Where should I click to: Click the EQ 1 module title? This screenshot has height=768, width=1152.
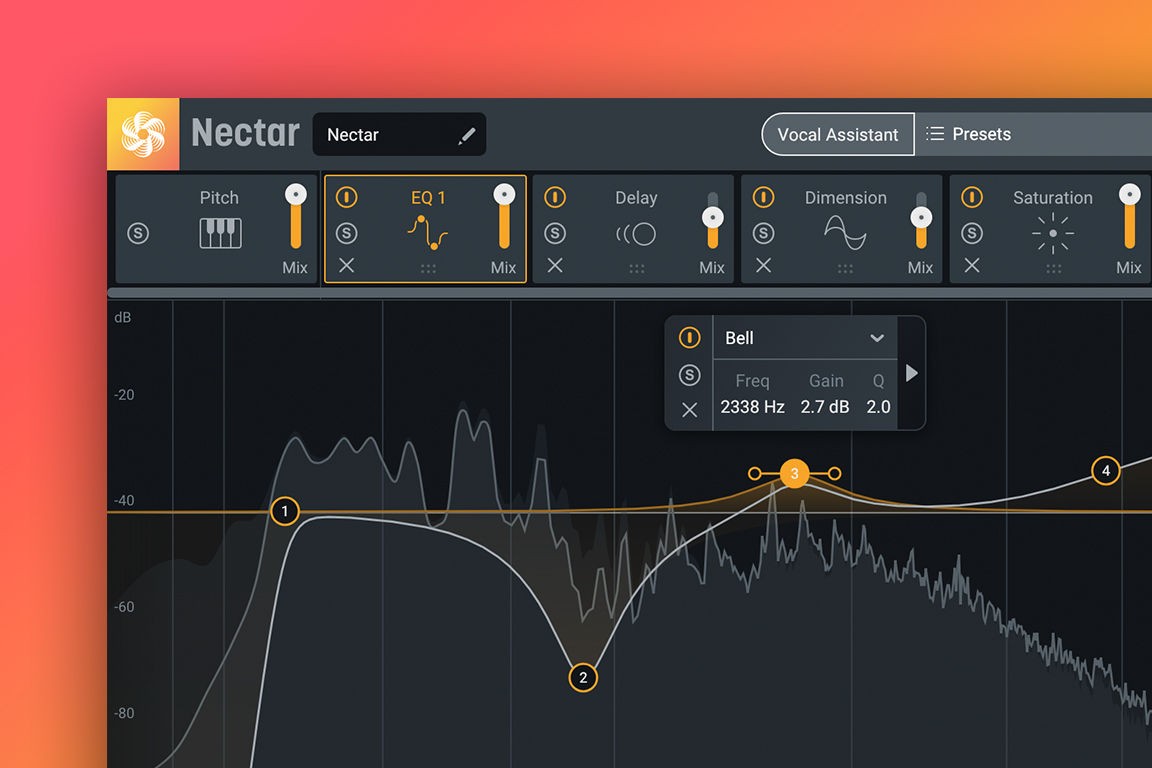(x=428, y=198)
